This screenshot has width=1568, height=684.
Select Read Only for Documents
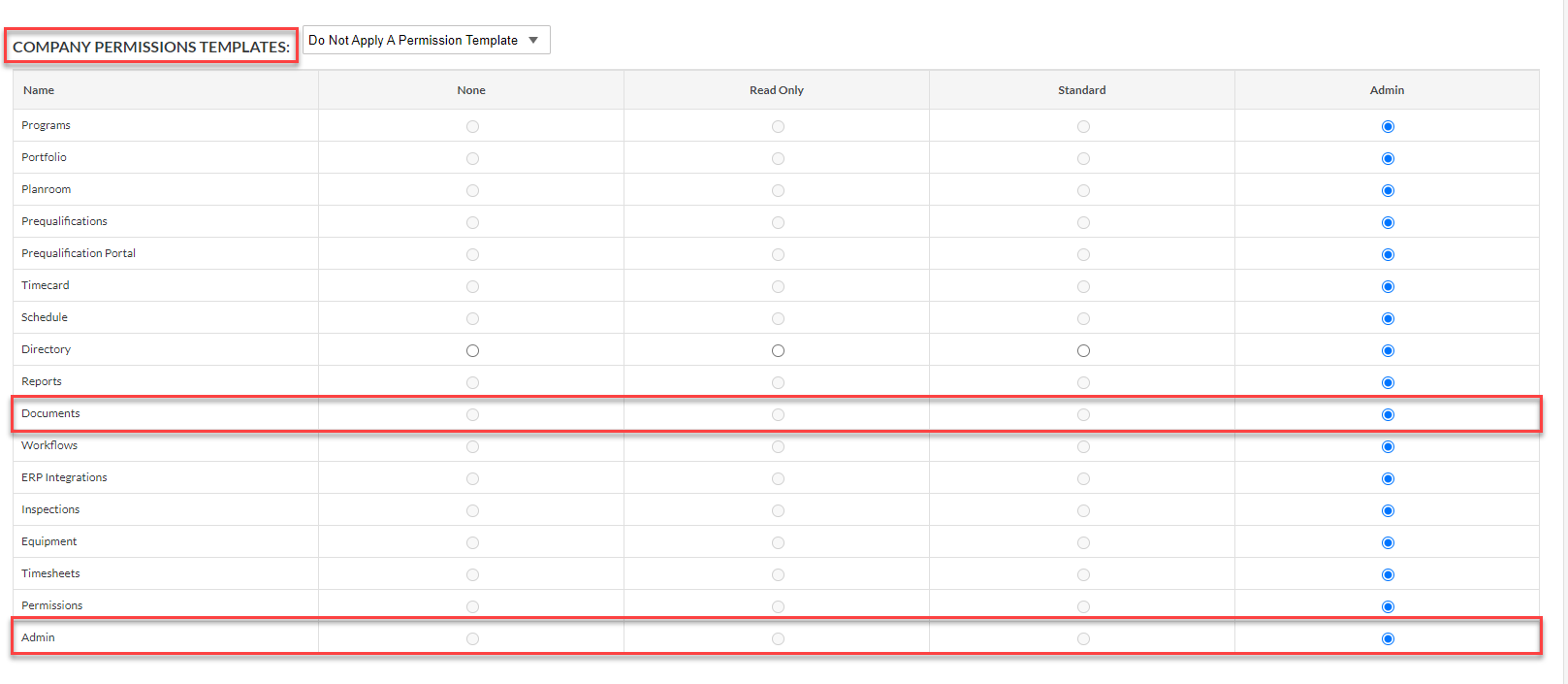coord(778,414)
